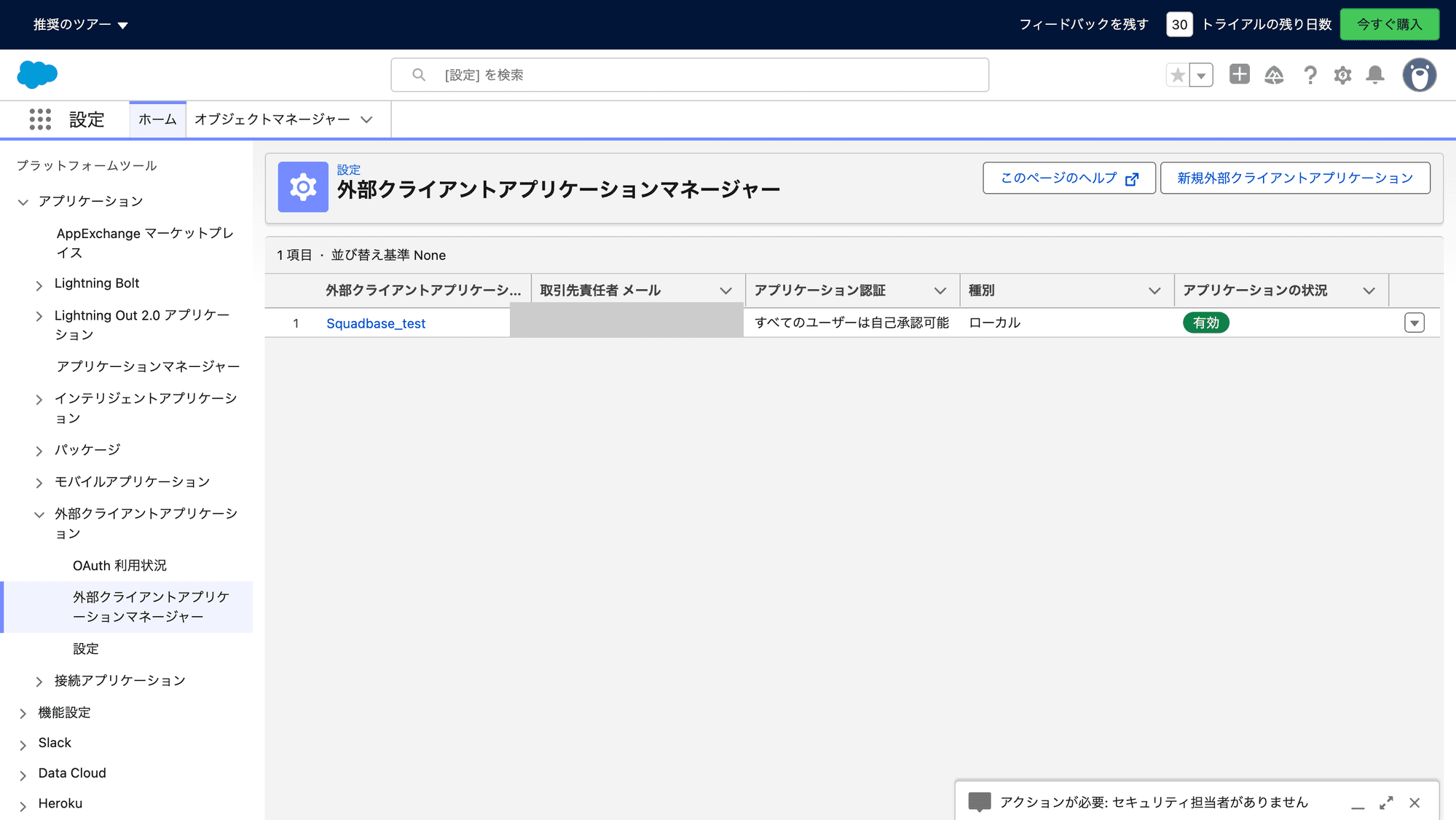Open the global actions plus icon
1456x820 pixels.
(x=1239, y=74)
